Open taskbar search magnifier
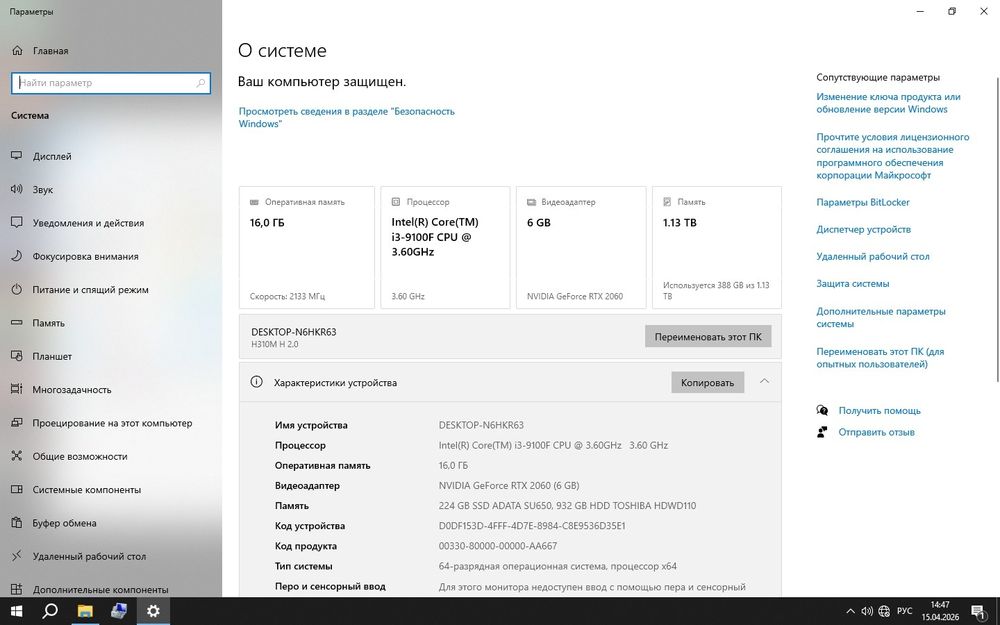Screen dimensions: 1000x625 [50, 611]
